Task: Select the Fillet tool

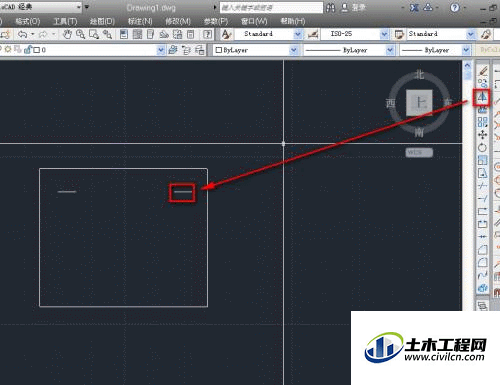Action: click(482, 262)
